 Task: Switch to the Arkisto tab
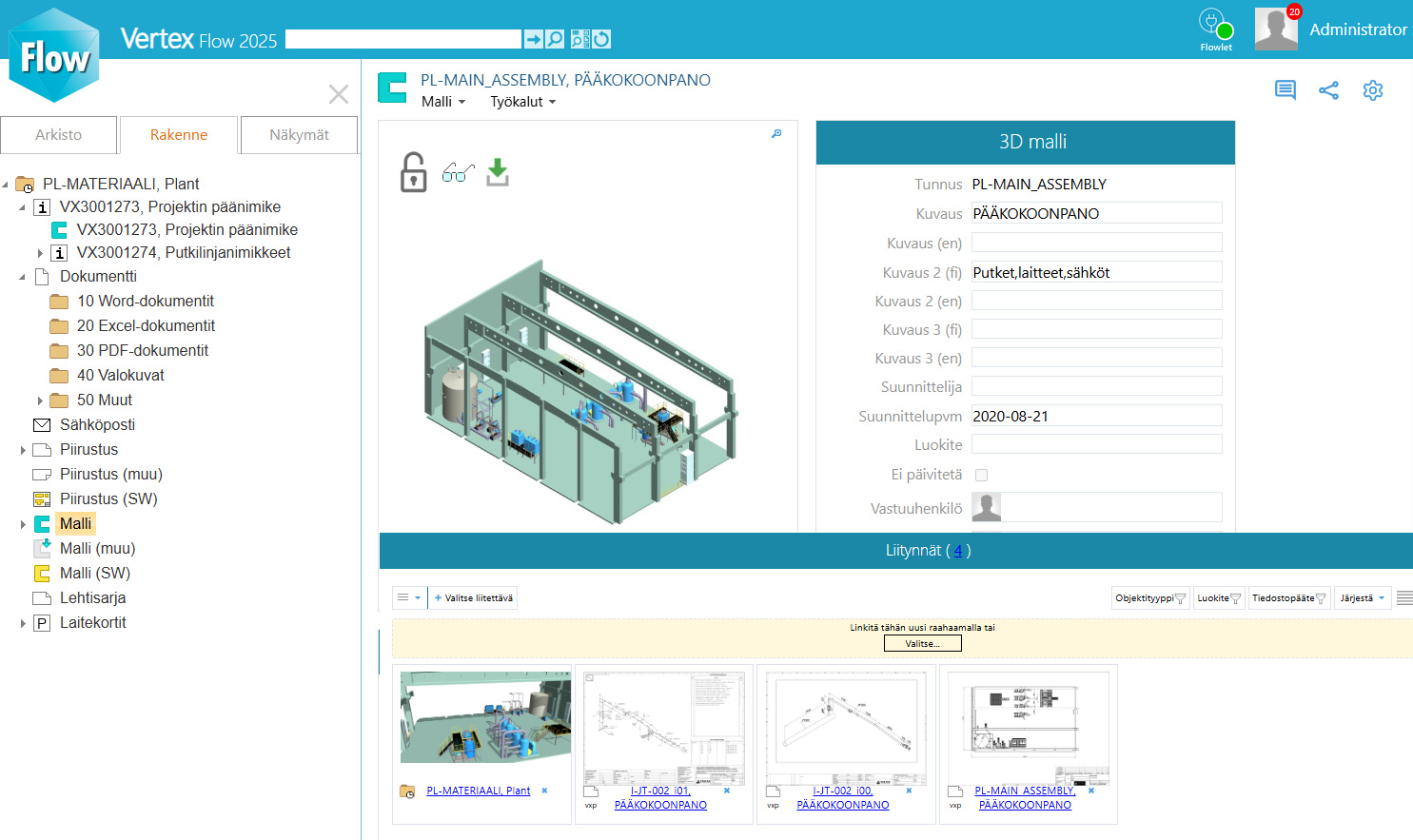pyautogui.click(x=59, y=135)
